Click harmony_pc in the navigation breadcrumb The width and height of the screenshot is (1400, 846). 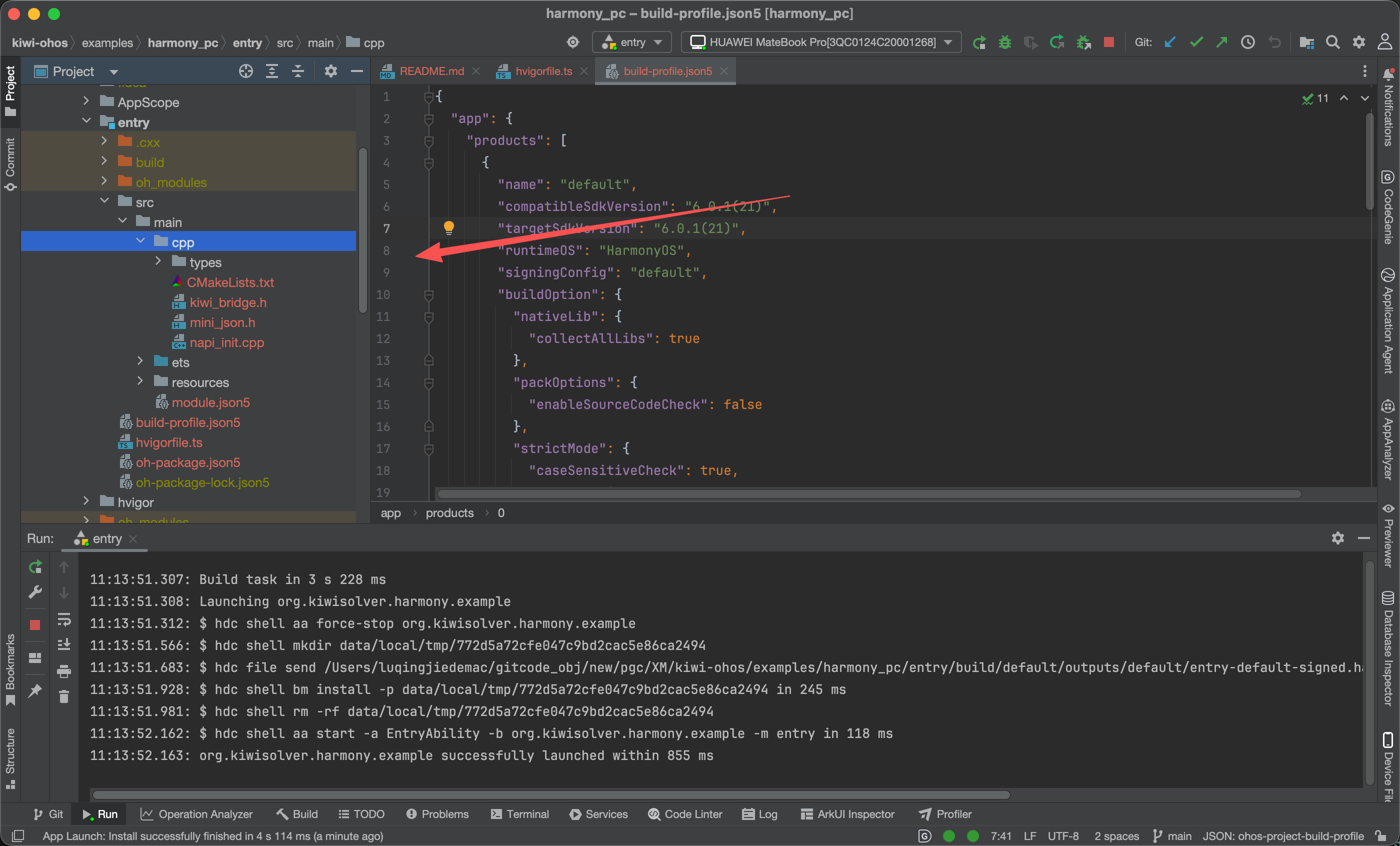183,43
